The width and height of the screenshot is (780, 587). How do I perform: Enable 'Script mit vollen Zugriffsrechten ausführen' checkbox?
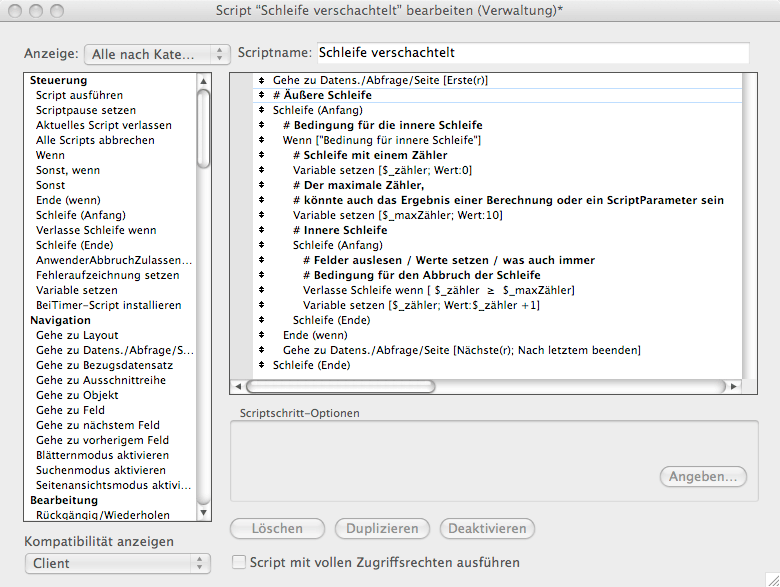tap(239, 563)
